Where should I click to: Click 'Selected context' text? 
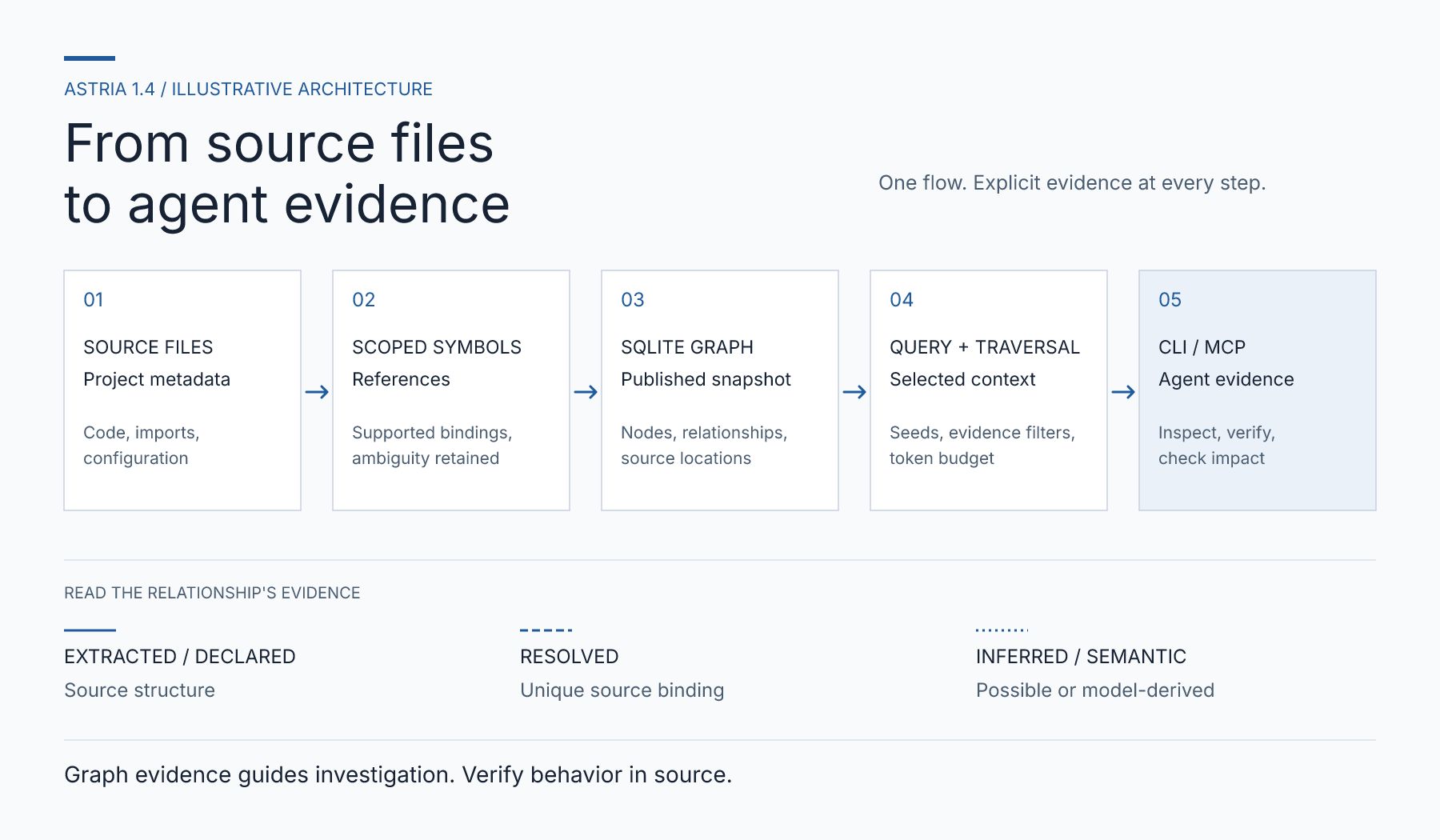(962, 379)
